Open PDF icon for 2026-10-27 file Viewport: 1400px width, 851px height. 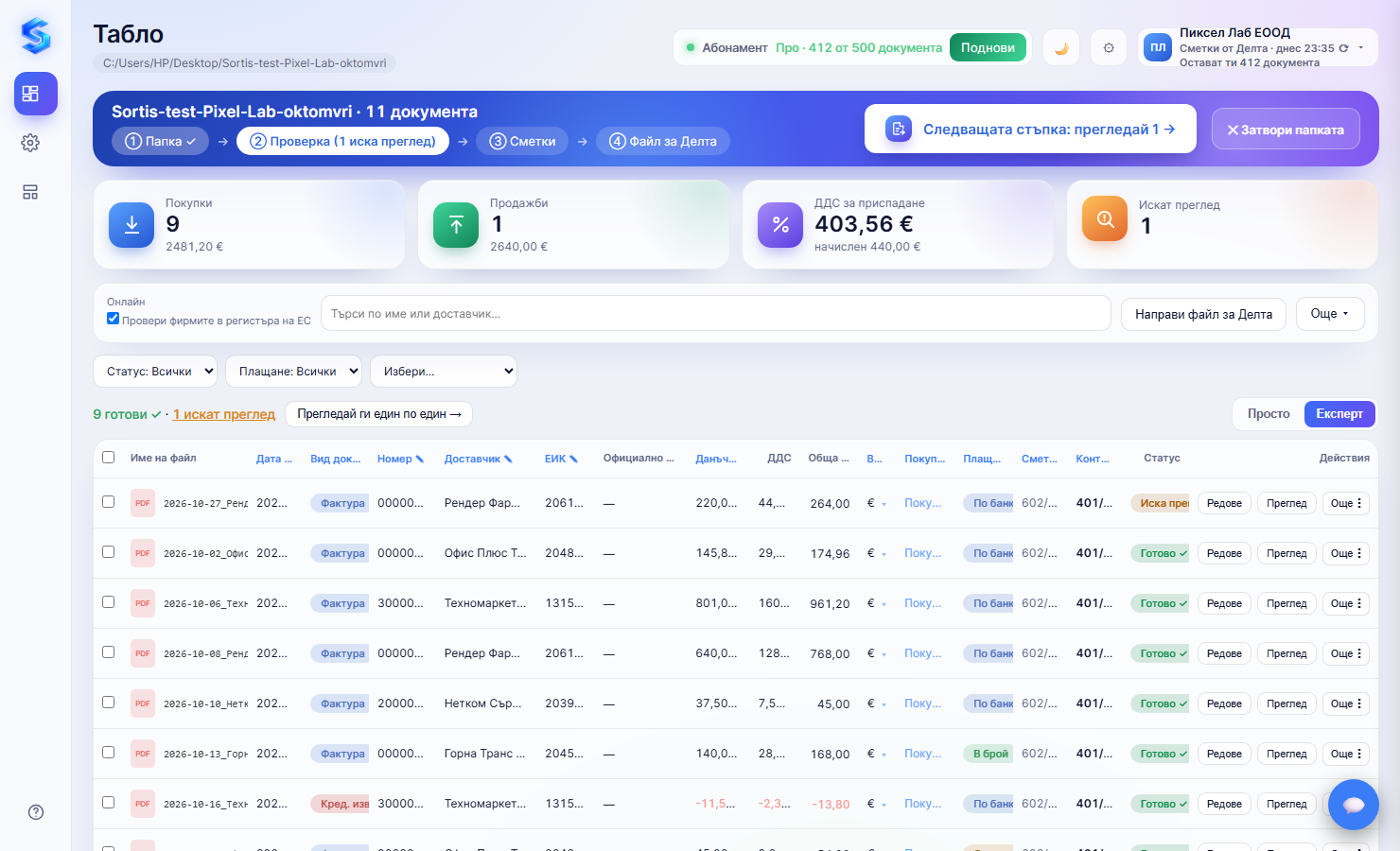(x=143, y=503)
